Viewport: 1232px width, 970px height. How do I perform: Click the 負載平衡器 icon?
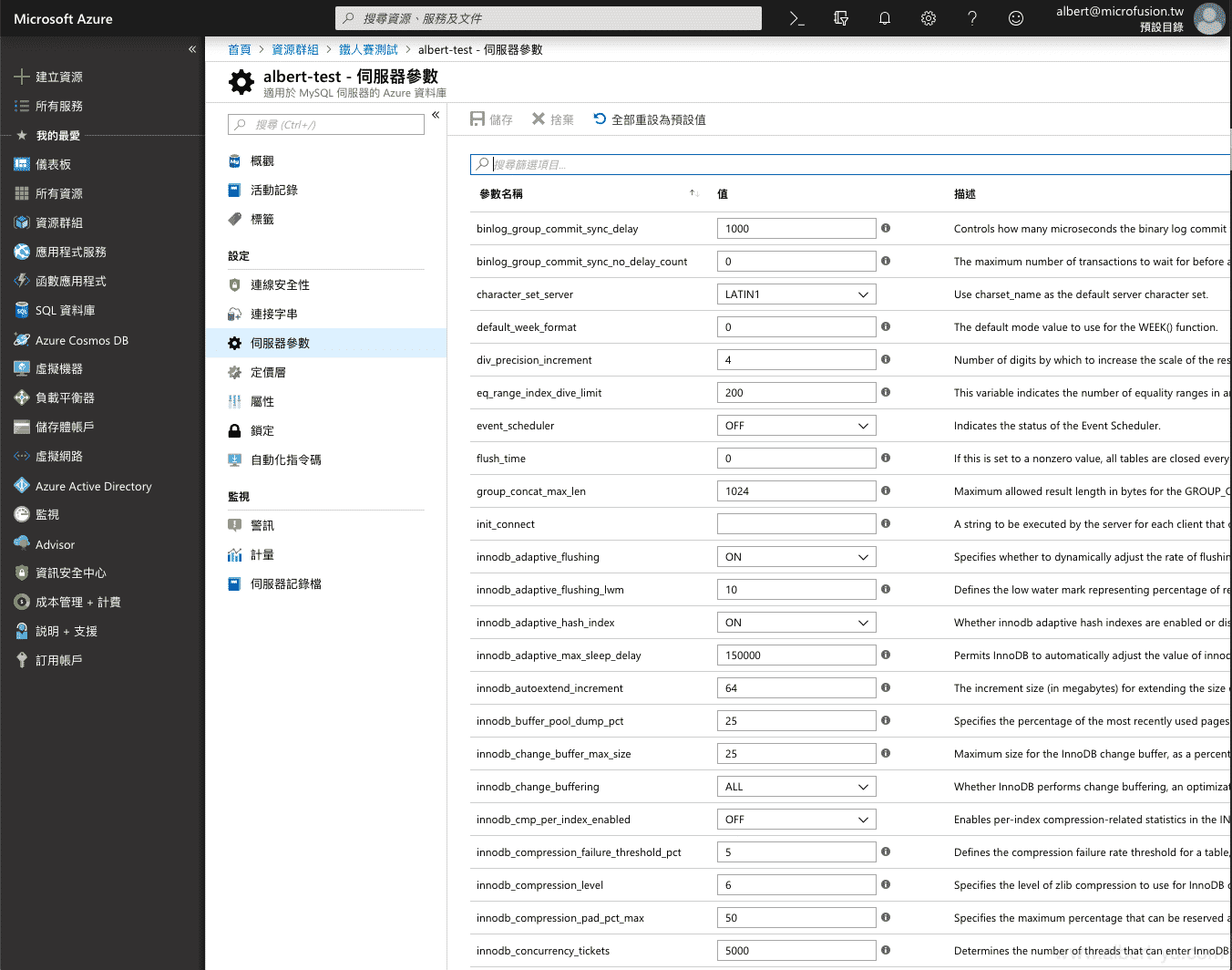22,397
